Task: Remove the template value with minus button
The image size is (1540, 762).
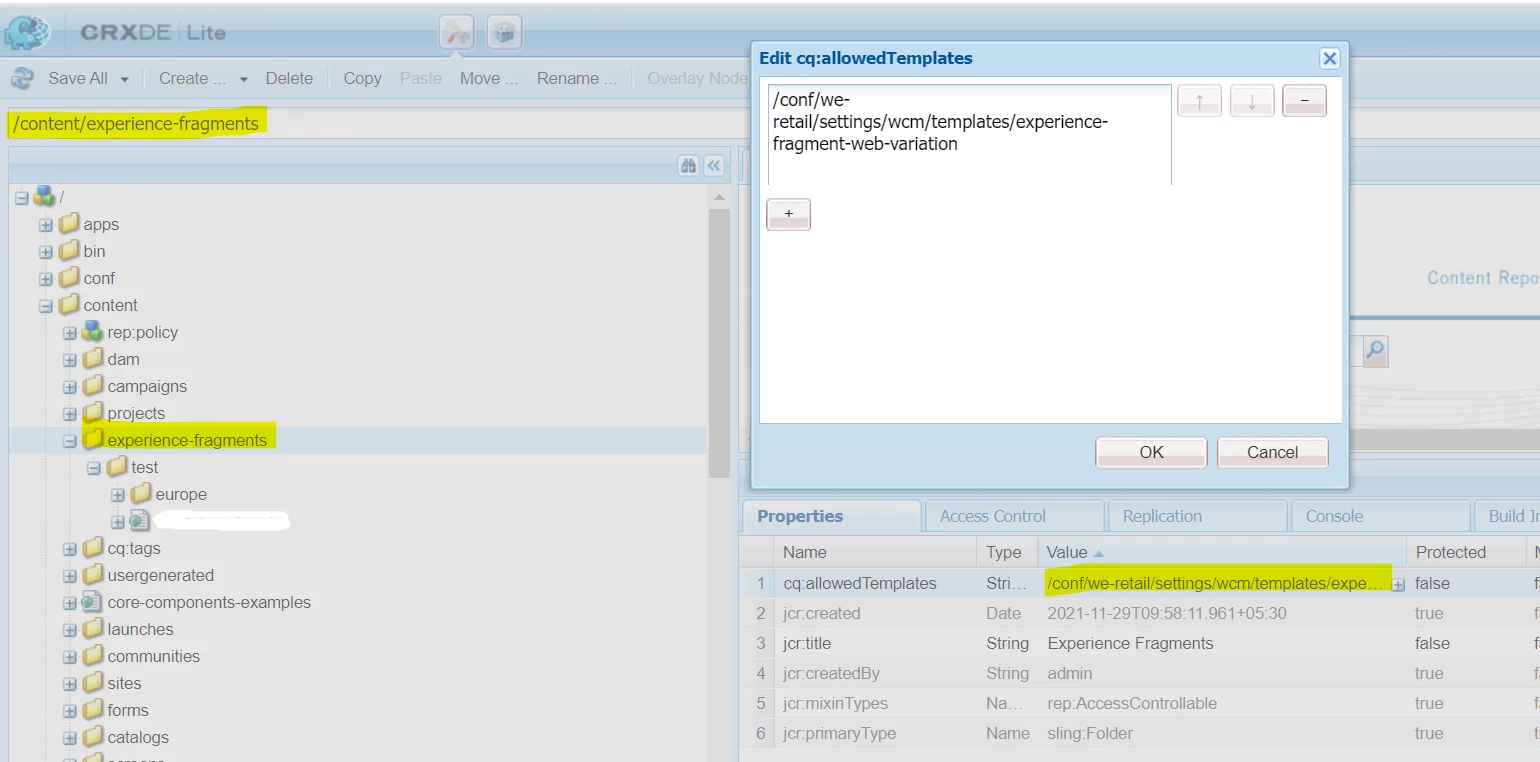Action: click(x=1304, y=101)
